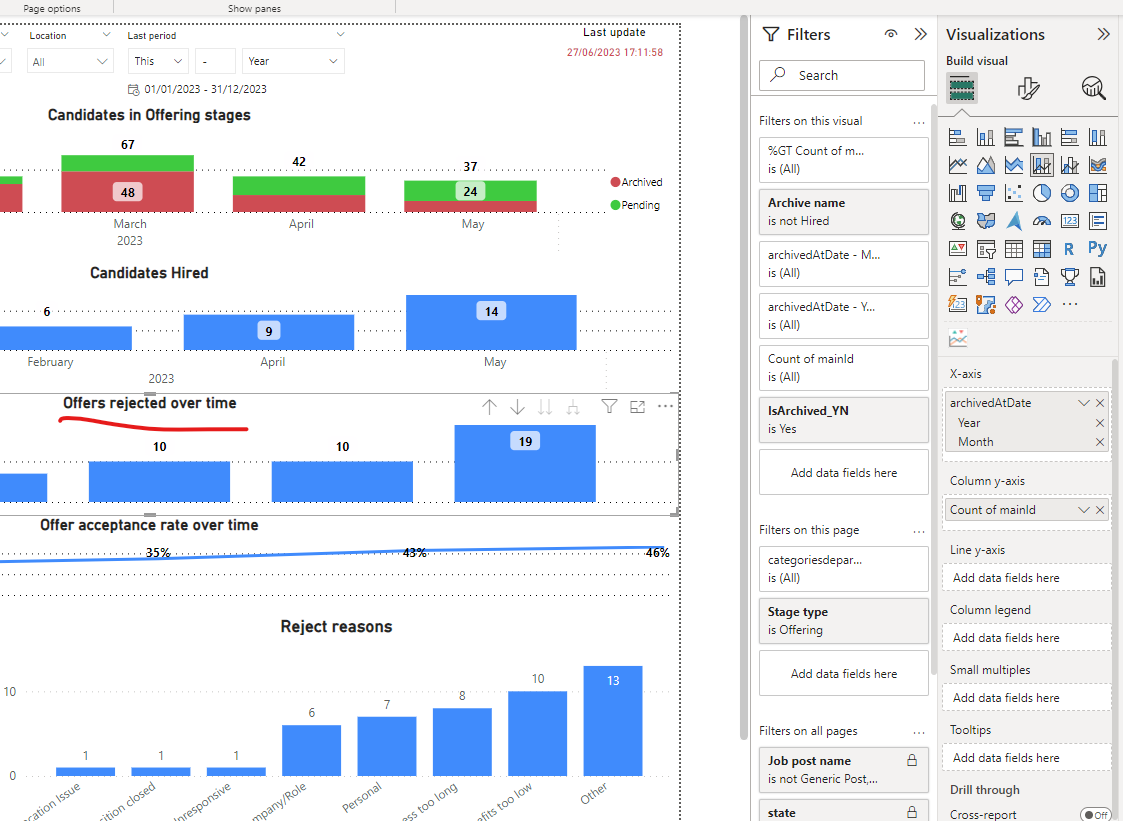The image size is (1123, 821).
Task: Select the Decomposition tree visual
Action: pos(985,277)
